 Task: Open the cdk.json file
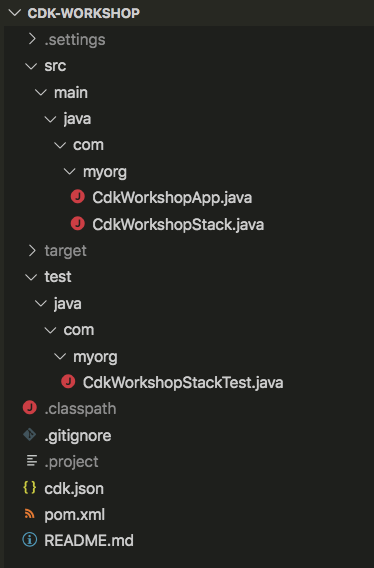[x=74, y=488]
